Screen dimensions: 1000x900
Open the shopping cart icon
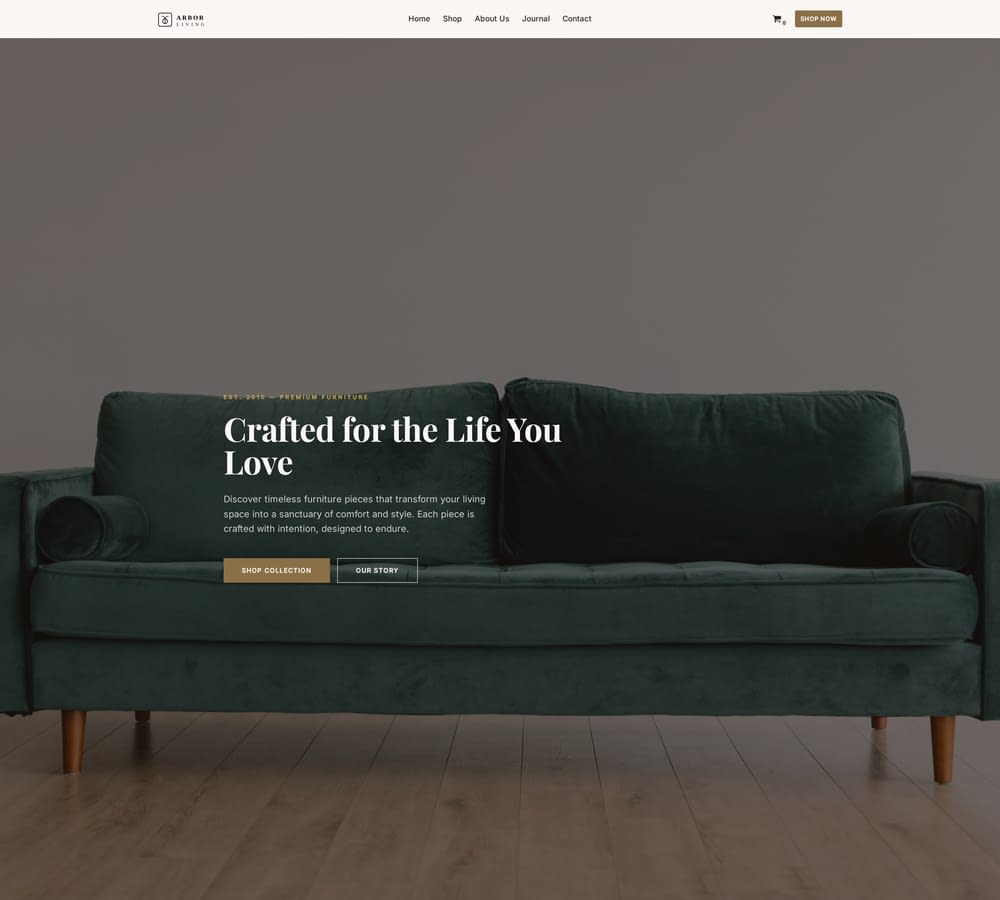(x=776, y=19)
